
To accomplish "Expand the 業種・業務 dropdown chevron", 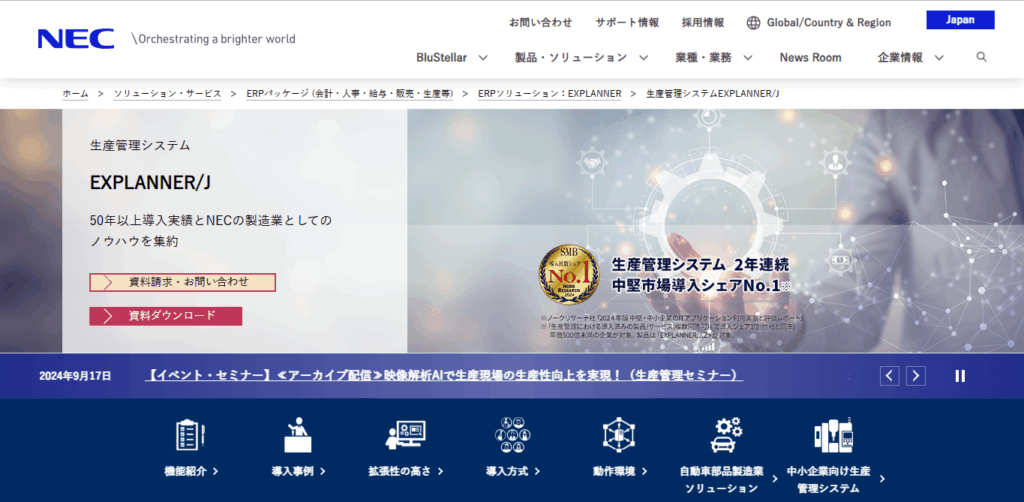I will click(x=748, y=57).
